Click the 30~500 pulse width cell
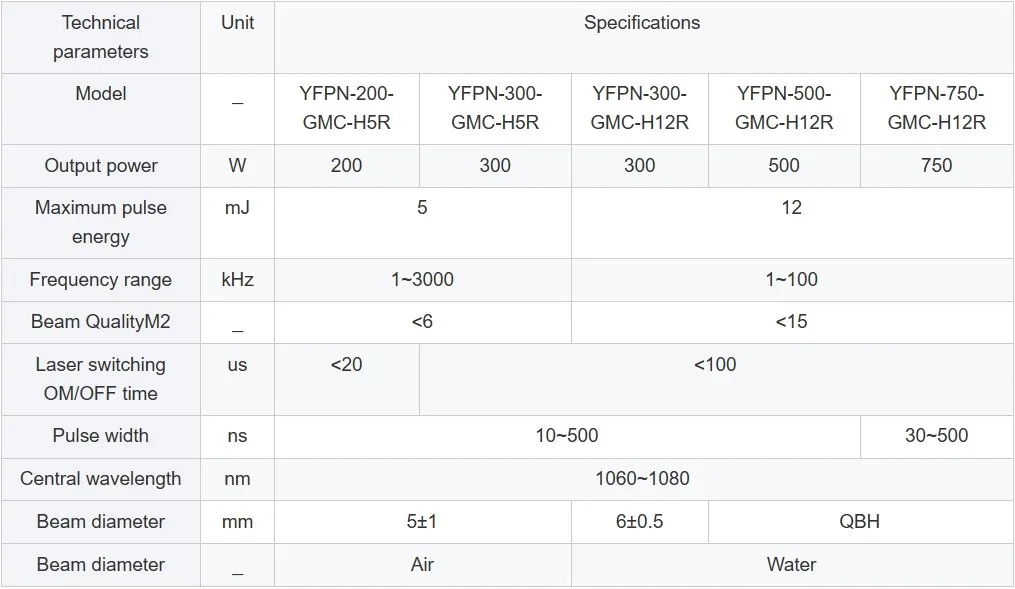The width and height of the screenshot is (1015, 589). pos(937,436)
